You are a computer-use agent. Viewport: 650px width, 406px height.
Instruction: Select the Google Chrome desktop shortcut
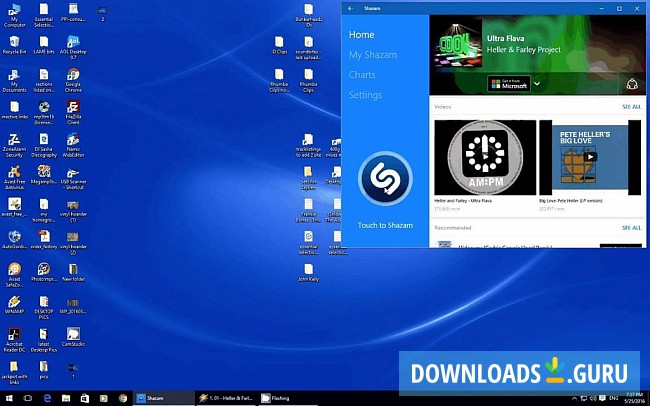(73, 80)
